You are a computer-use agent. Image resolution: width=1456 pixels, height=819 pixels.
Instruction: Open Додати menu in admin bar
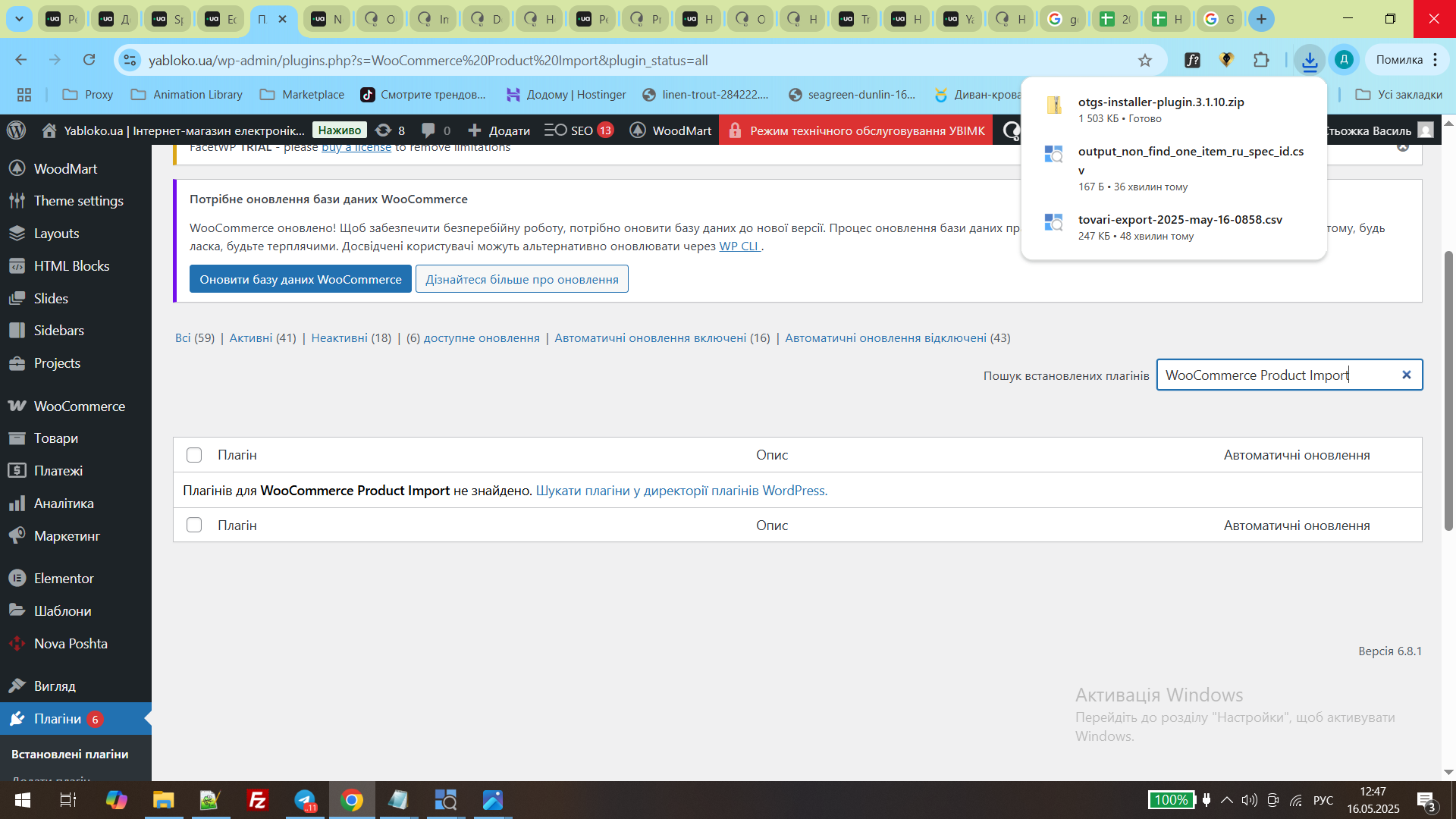pos(499,130)
